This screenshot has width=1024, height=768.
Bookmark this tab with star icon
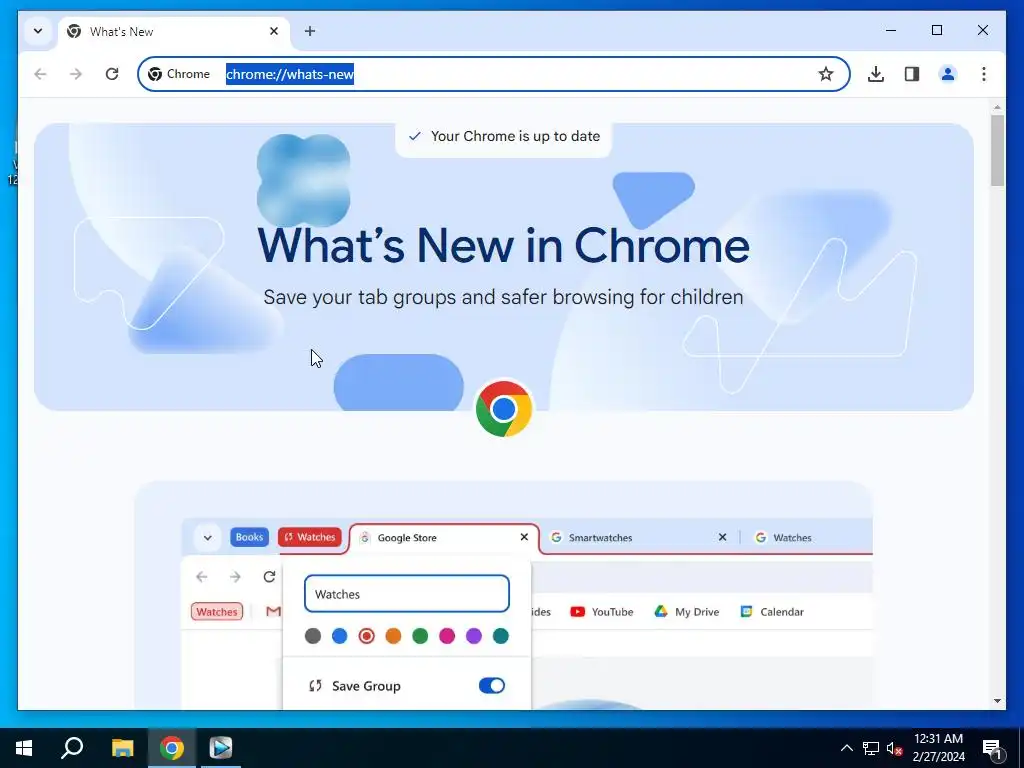[825, 74]
